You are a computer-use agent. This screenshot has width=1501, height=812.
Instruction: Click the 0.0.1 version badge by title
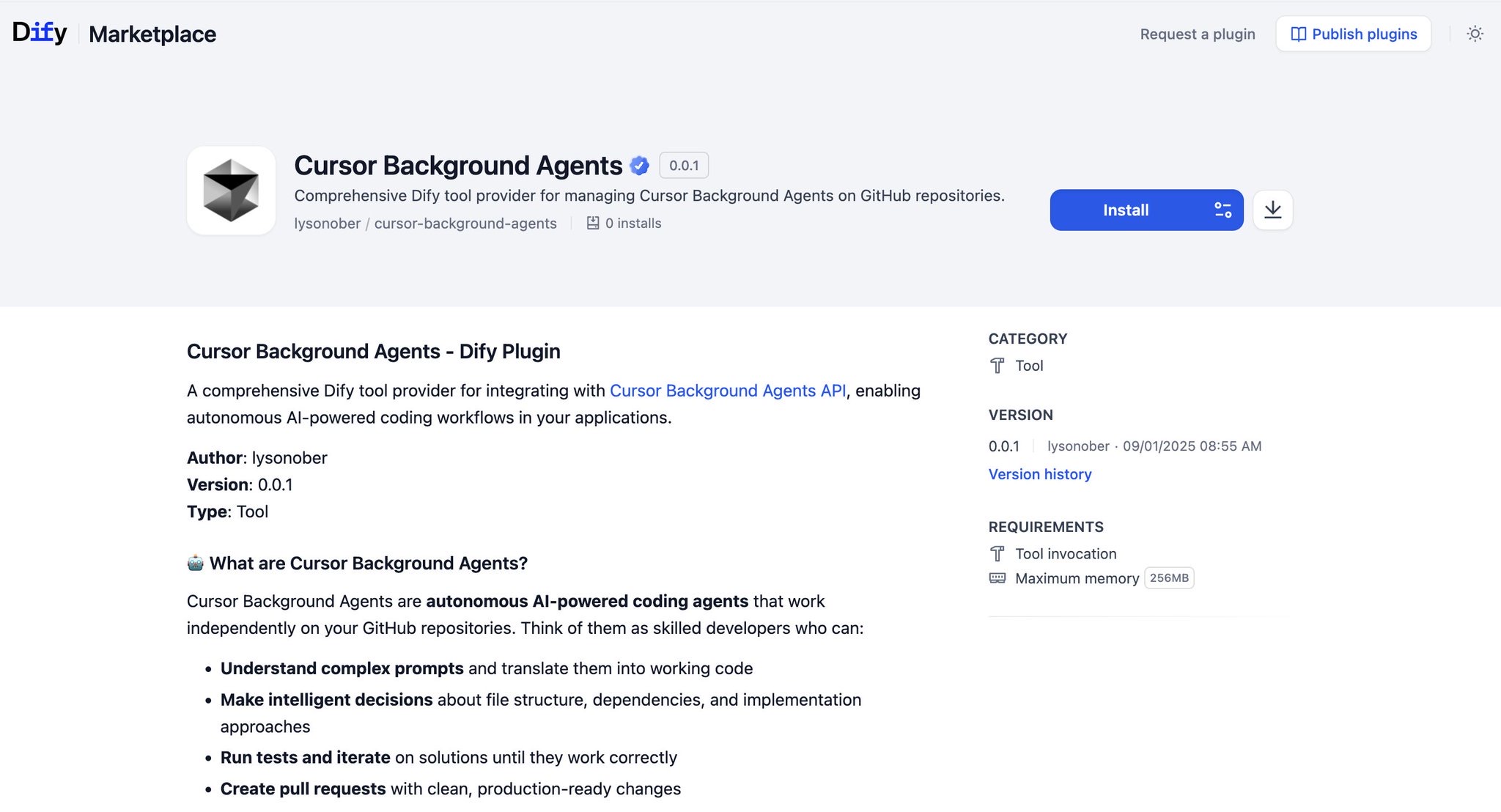coord(684,166)
